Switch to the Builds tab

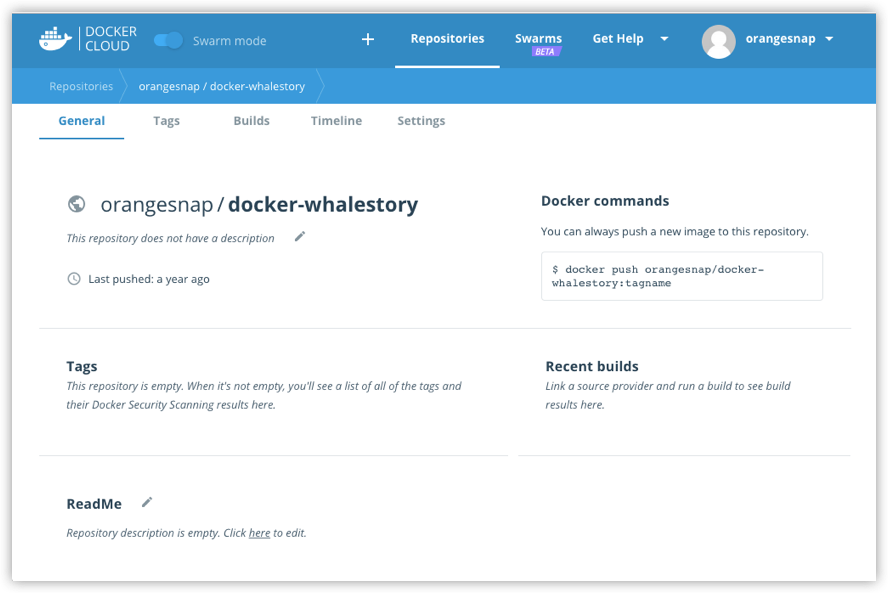click(251, 120)
